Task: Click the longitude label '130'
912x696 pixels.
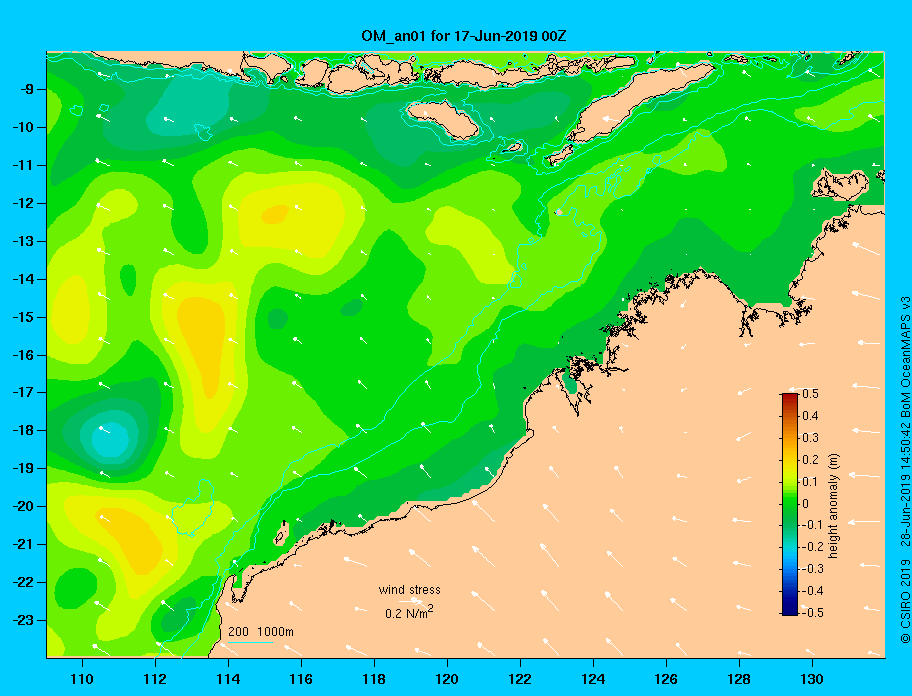Action: click(x=812, y=679)
